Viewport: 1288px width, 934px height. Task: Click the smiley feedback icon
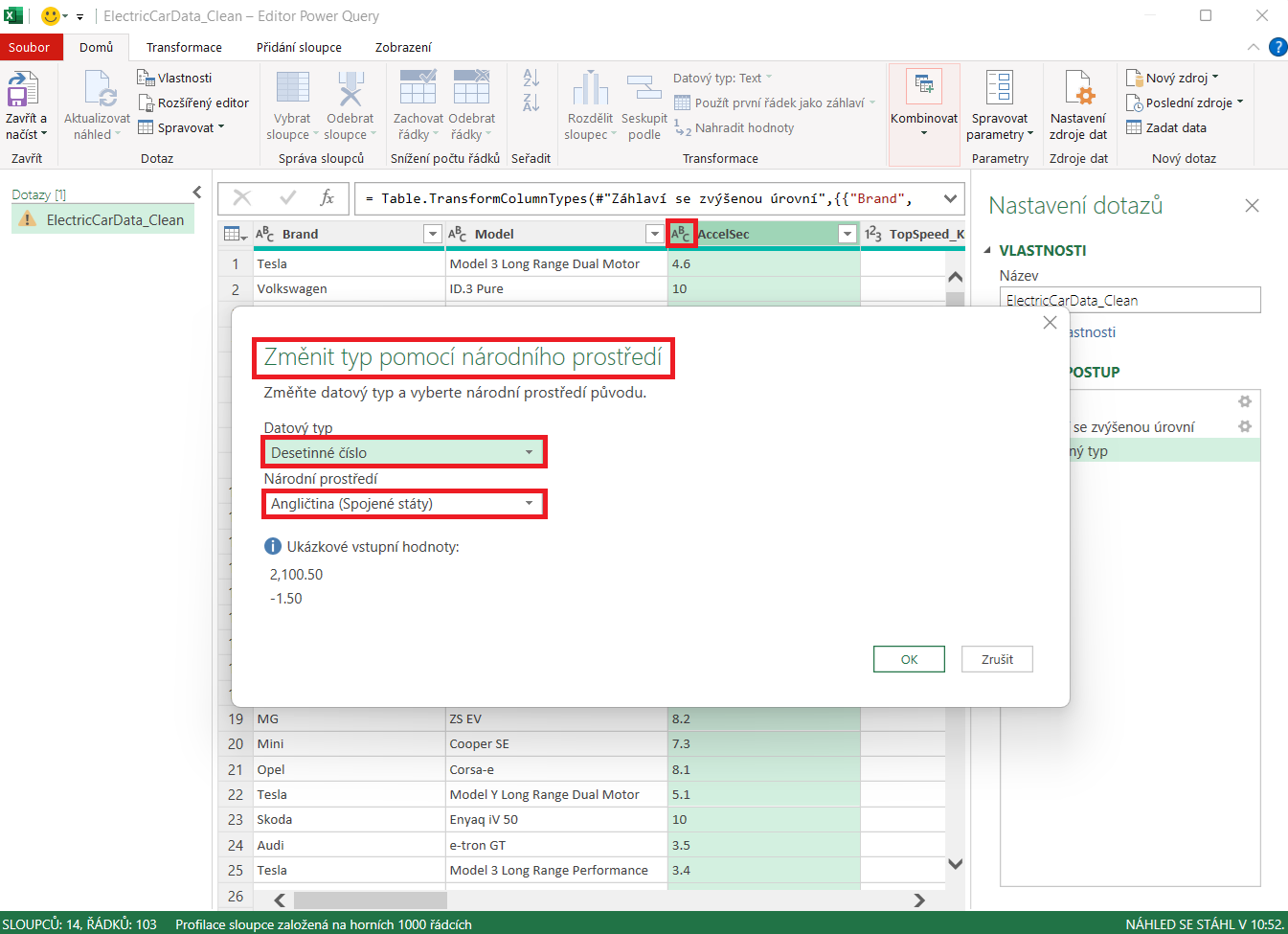pos(51,15)
